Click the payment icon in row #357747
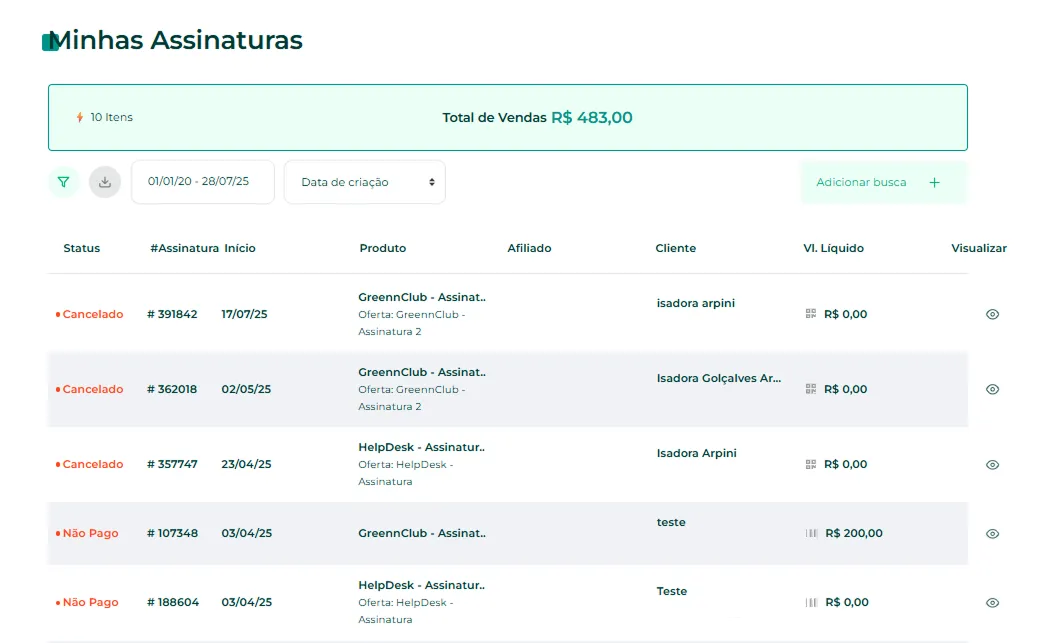Image resolution: width=1041 pixels, height=643 pixels. (811, 464)
